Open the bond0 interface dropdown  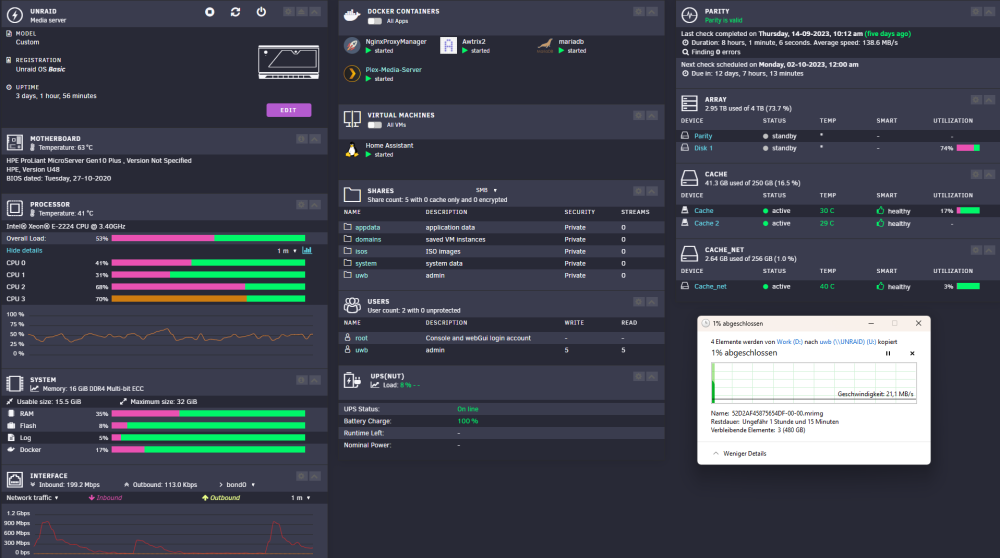[x=240, y=485]
